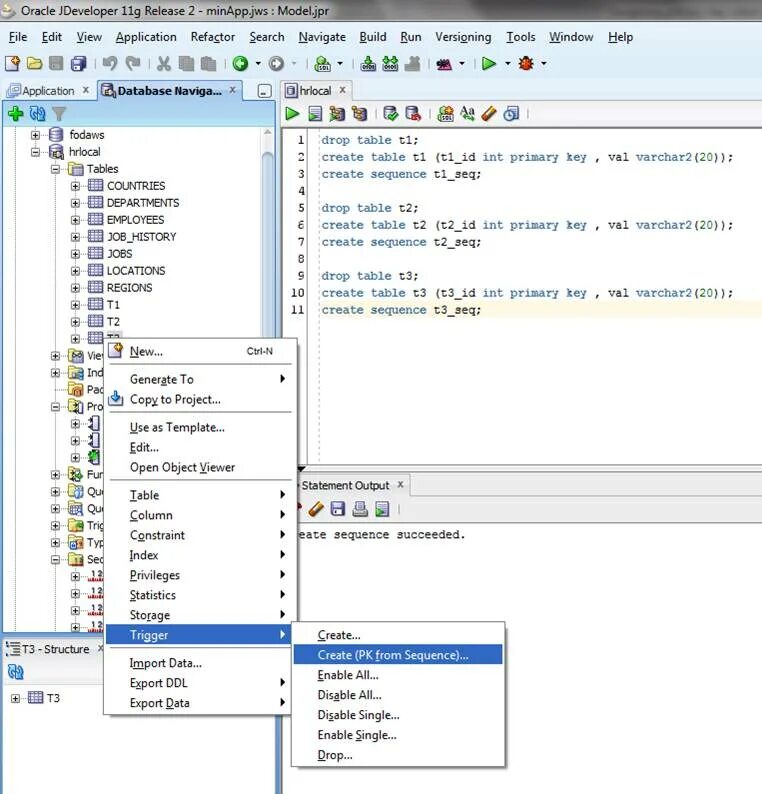The image size is (762, 794).
Task: Open SQL History clock icon
Action: pos(511,113)
